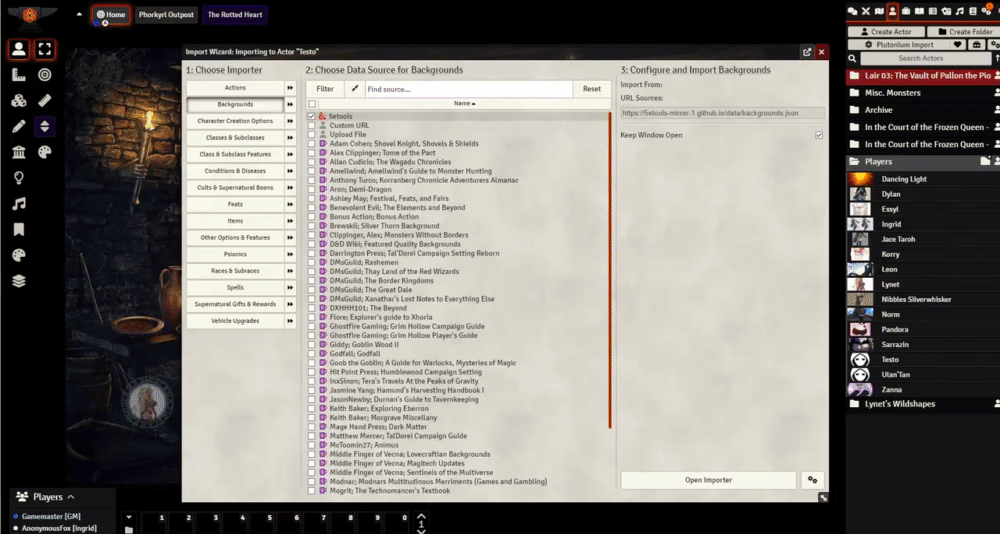
Task: Click the magic wand icon beside Filter
Action: (355, 89)
